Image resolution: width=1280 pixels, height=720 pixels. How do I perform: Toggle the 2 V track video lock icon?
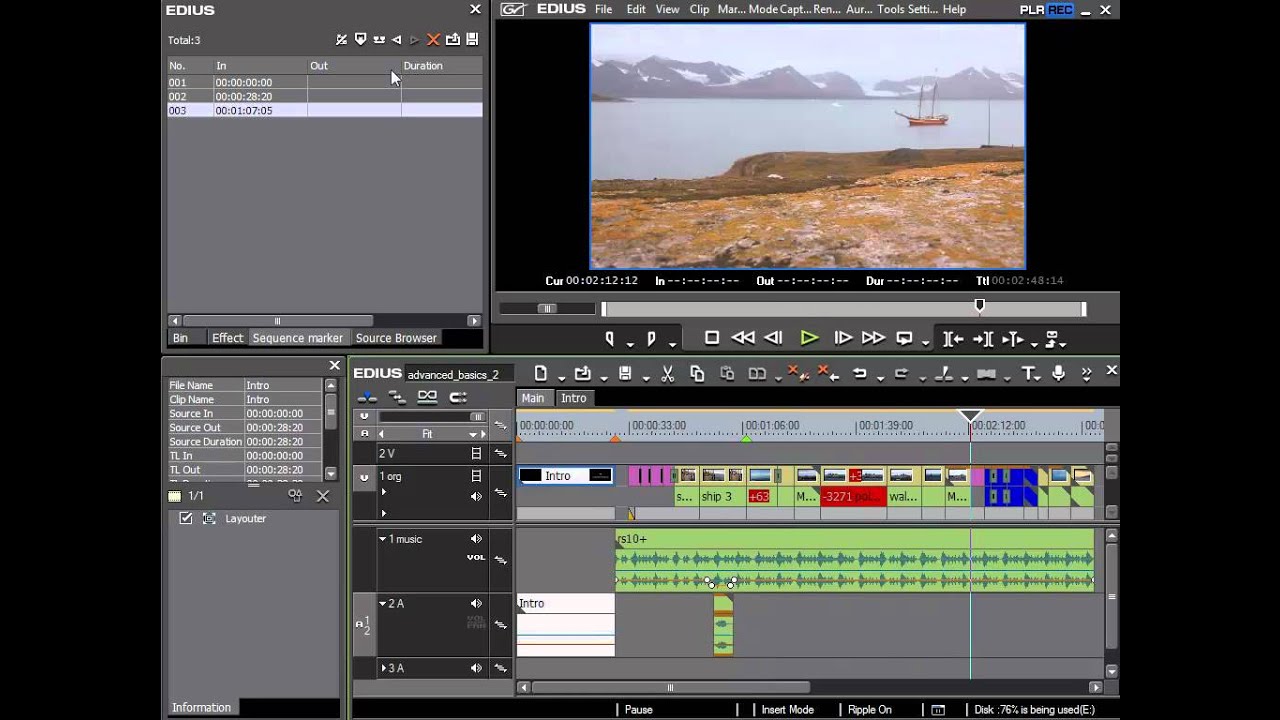[477, 454]
